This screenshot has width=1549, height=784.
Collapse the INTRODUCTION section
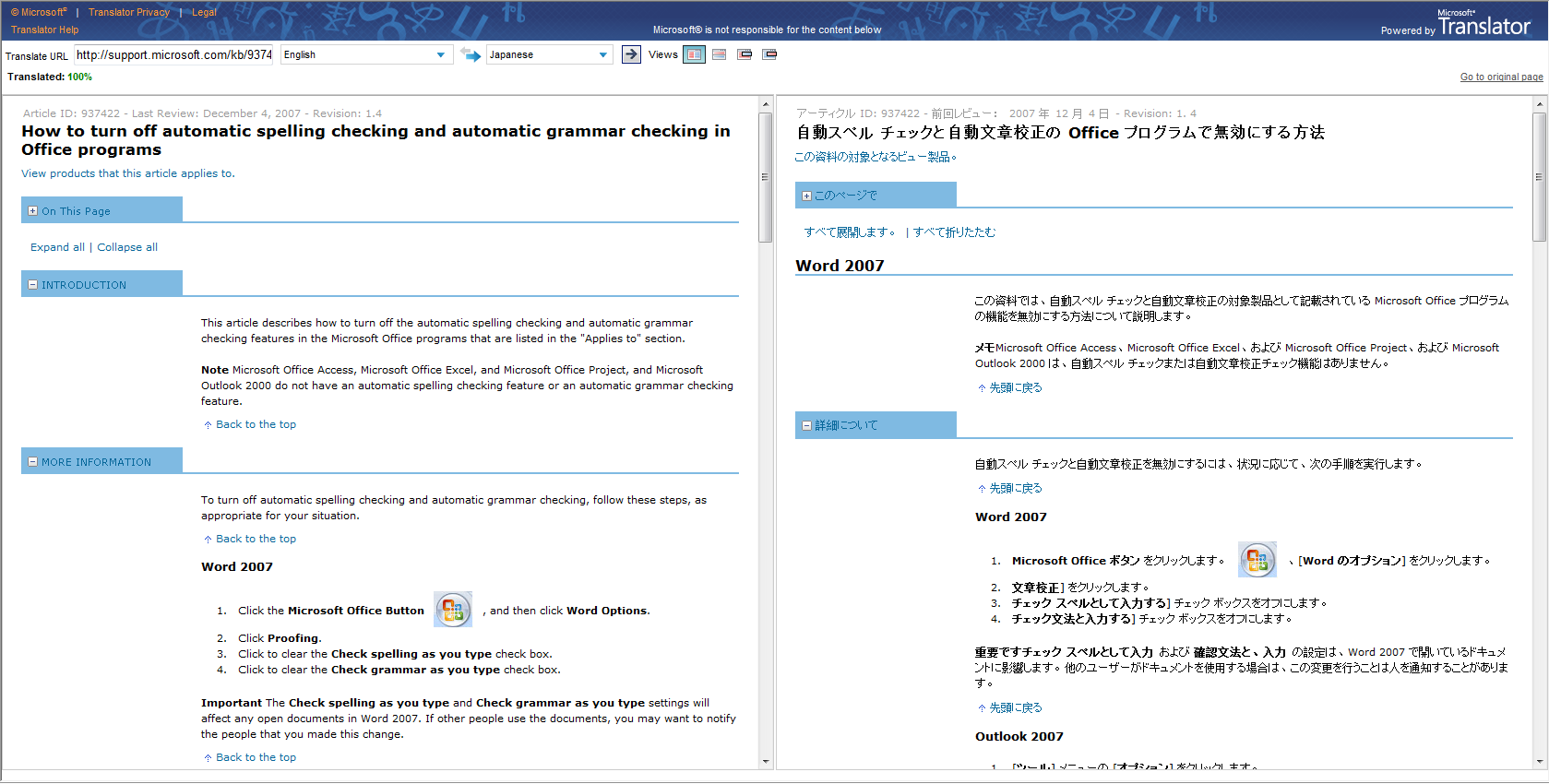tap(33, 285)
